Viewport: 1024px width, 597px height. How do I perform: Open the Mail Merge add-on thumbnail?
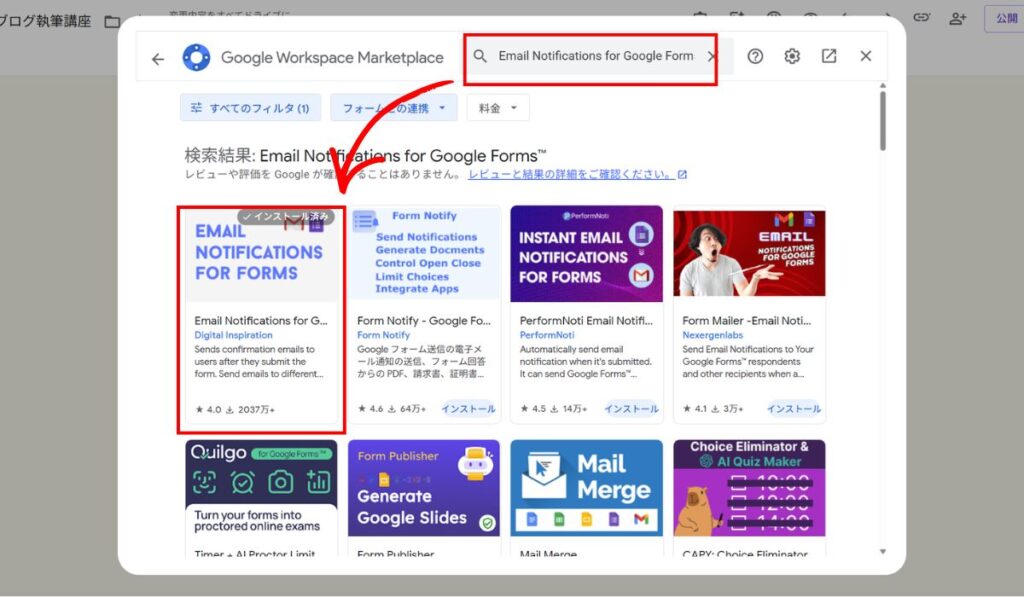tap(586, 490)
